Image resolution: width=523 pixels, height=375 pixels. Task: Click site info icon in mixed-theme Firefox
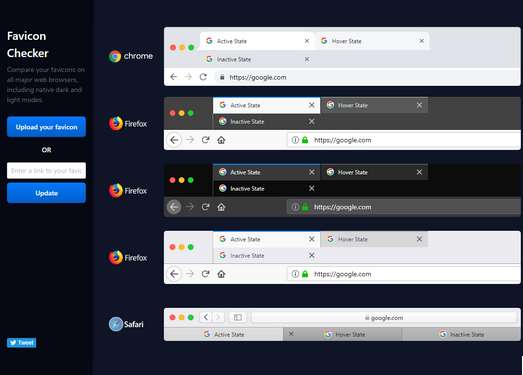click(295, 140)
